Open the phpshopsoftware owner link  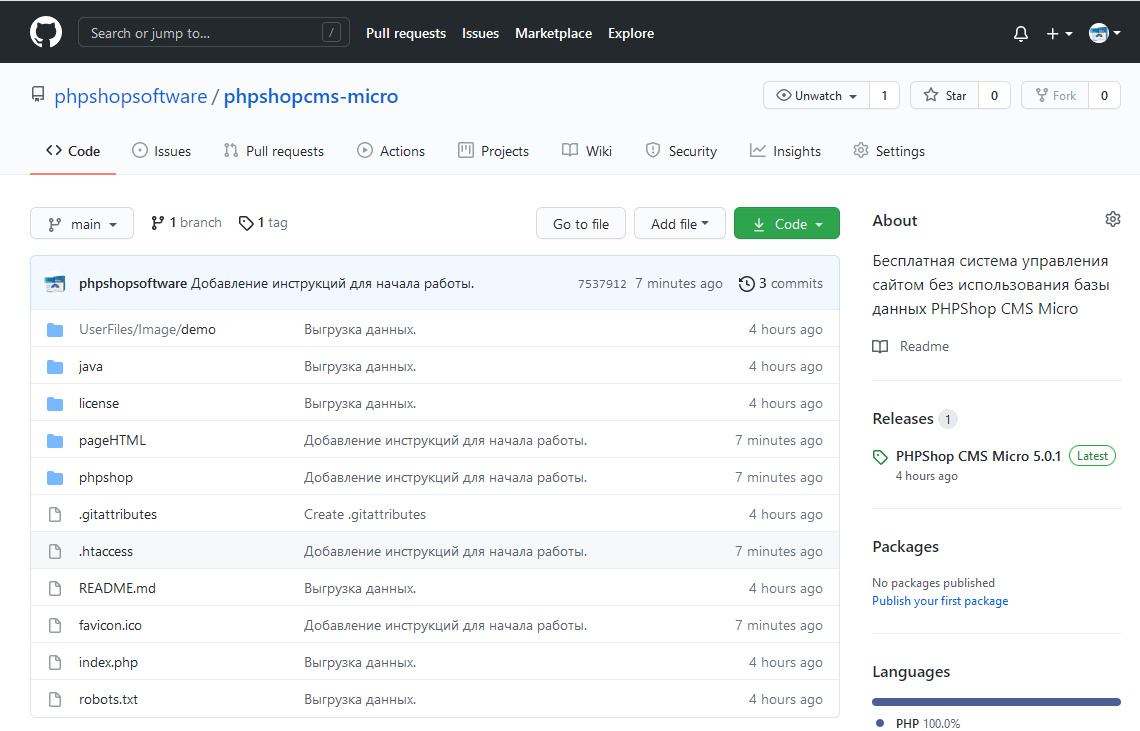click(x=131, y=96)
